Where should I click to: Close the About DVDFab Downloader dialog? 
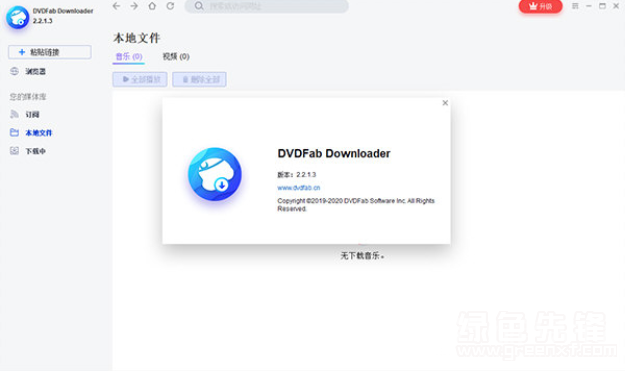445,103
